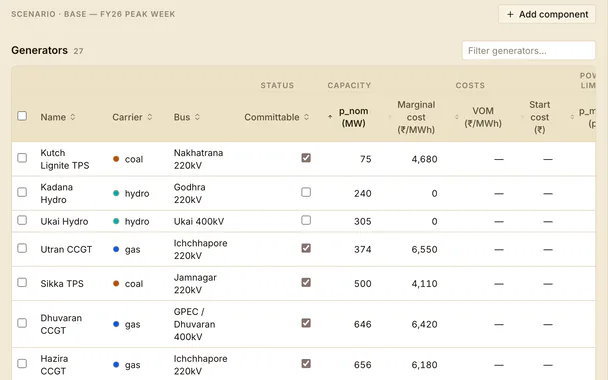Open the Kutch Lignite TPS generator name
The width and height of the screenshot is (608, 380).
click(65, 159)
